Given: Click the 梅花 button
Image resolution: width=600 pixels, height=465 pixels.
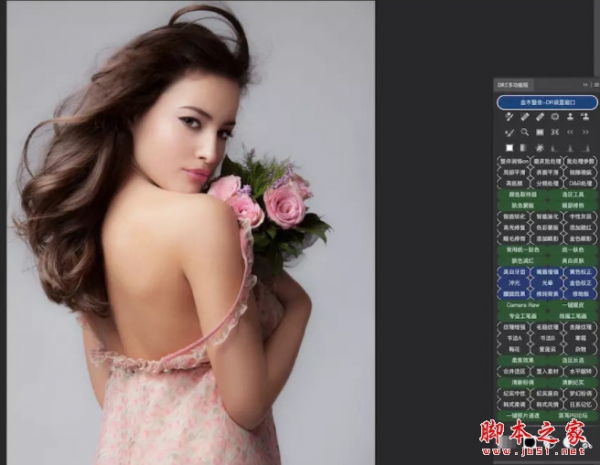Looking at the screenshot, I should click(514, 349).
